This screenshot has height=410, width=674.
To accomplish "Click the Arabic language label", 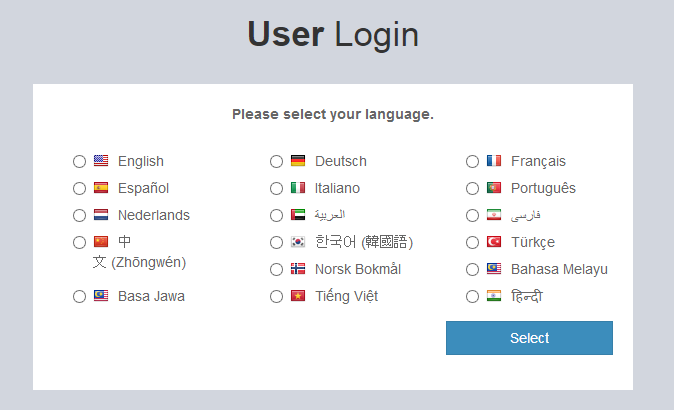I will point(330,215).
